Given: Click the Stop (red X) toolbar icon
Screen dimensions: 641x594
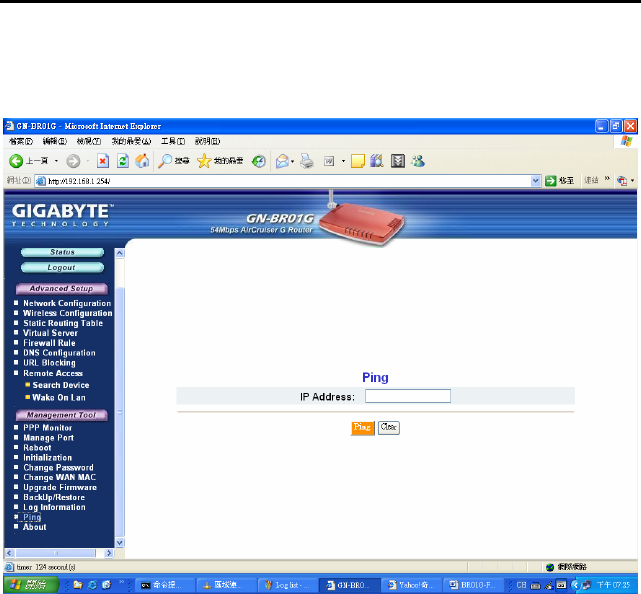Looking at the screenshot, I should click(103, 161).
